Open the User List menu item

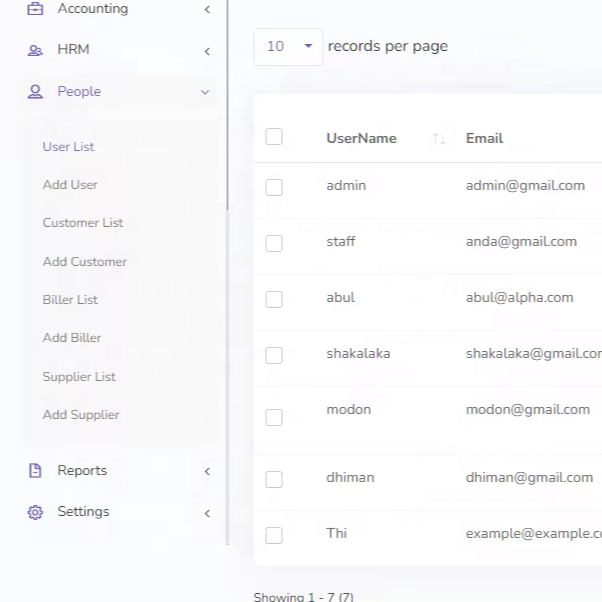(x=68, y=147)
